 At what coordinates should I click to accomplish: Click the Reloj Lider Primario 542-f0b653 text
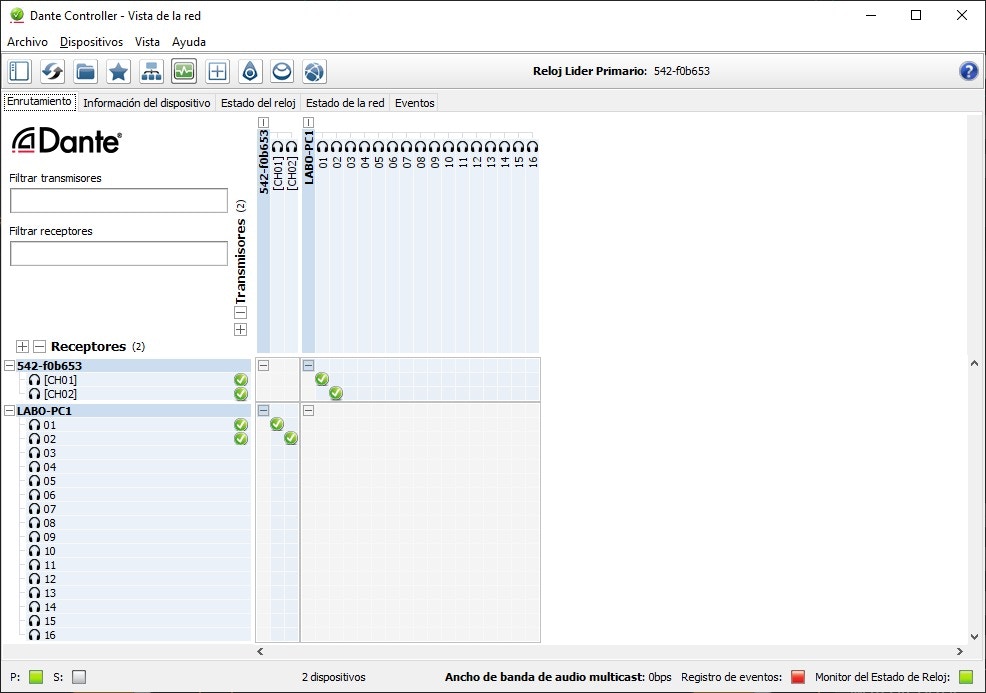621,71
